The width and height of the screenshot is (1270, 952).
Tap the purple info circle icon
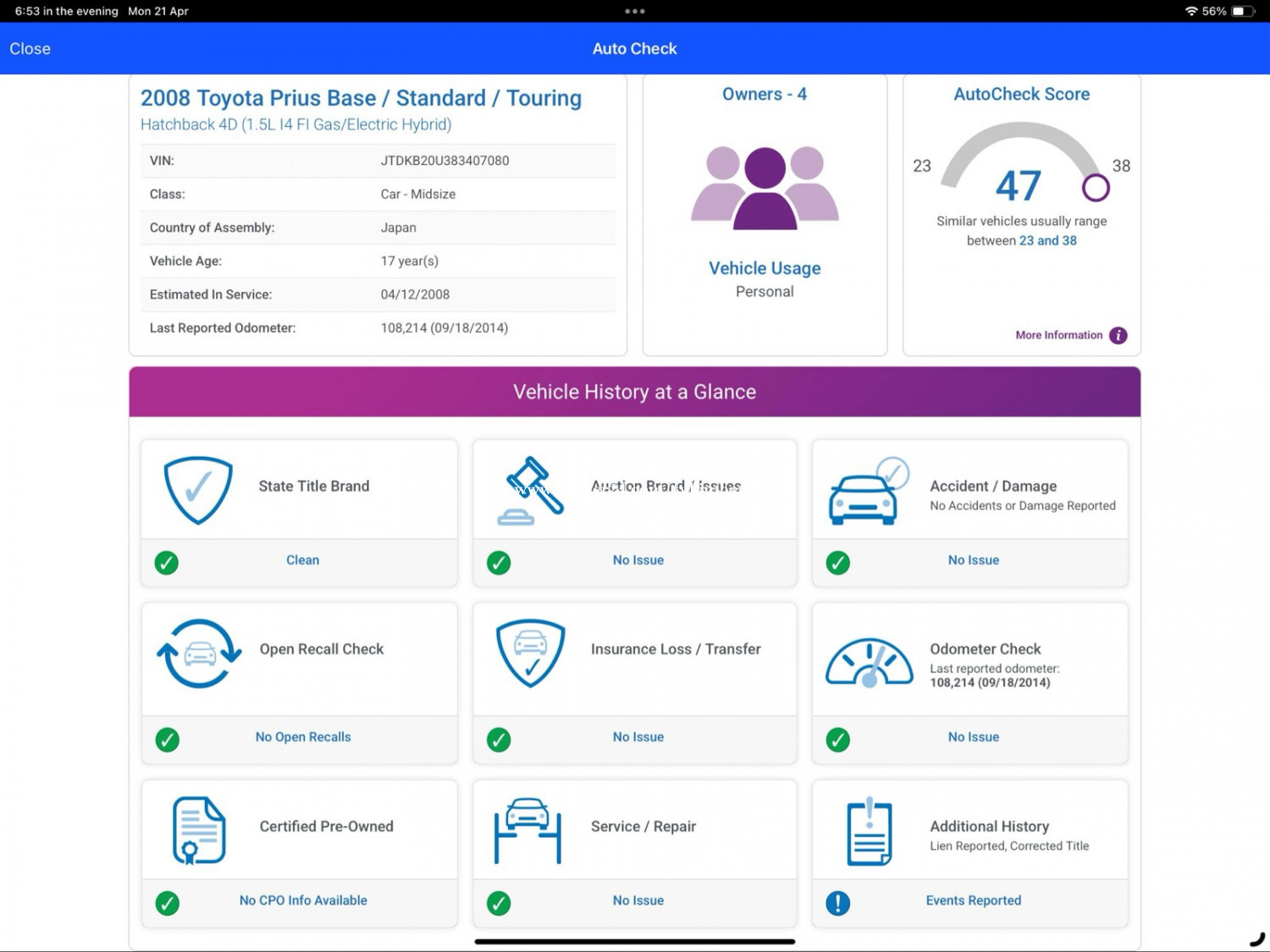[1118, 335]
